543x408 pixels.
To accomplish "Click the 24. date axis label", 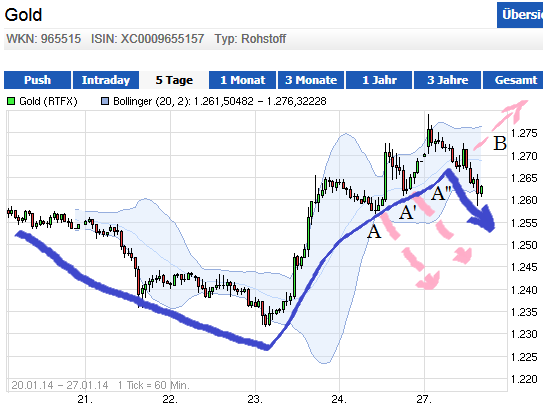I will pos(339,399).
